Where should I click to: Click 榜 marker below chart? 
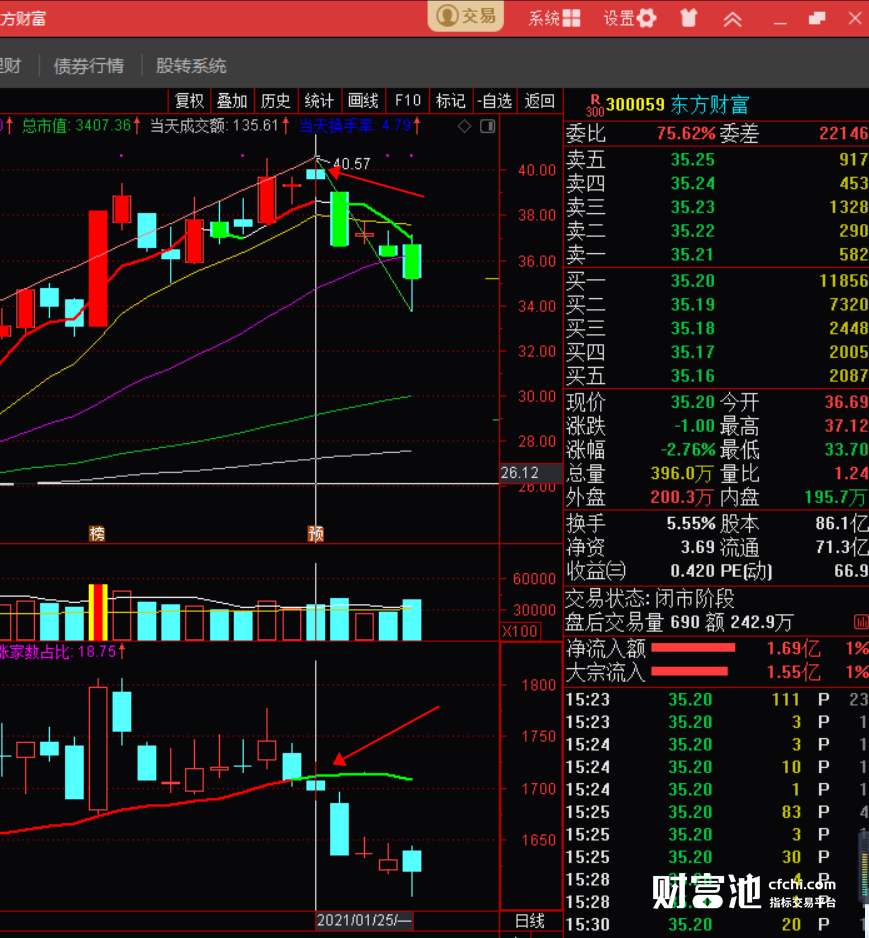point(97,533)
